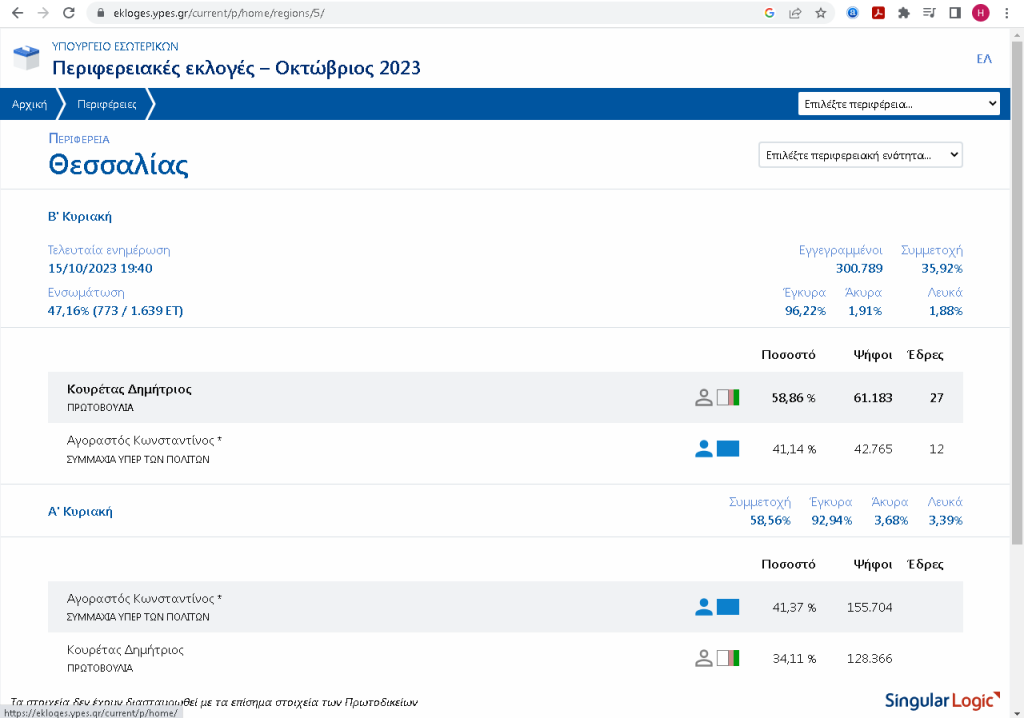
Task: Click the ballot box logo icon
Action: [26, 58]
